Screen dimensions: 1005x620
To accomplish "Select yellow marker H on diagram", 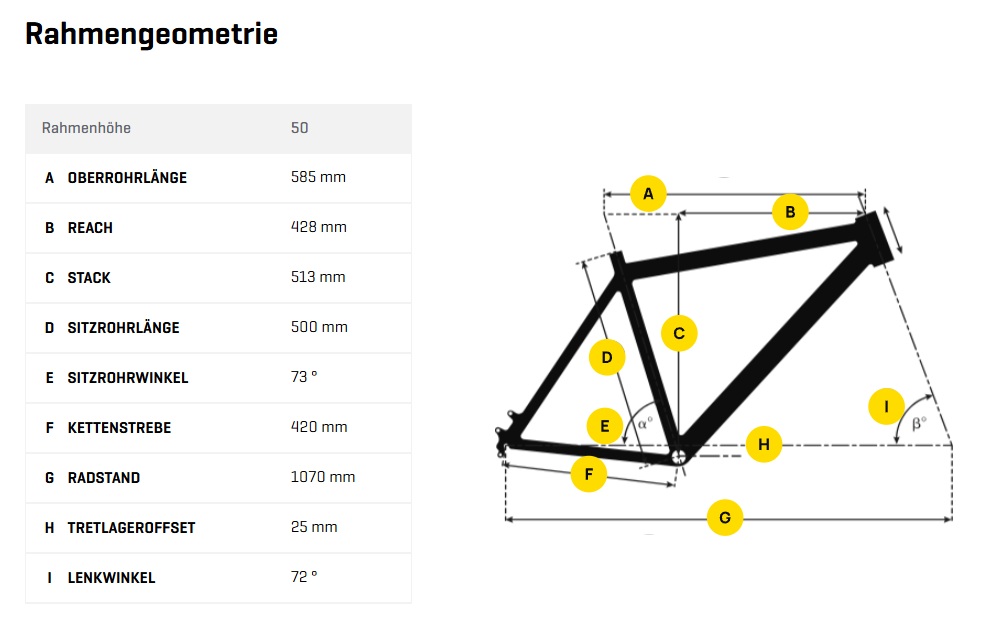I will click(x=764, y=444).
